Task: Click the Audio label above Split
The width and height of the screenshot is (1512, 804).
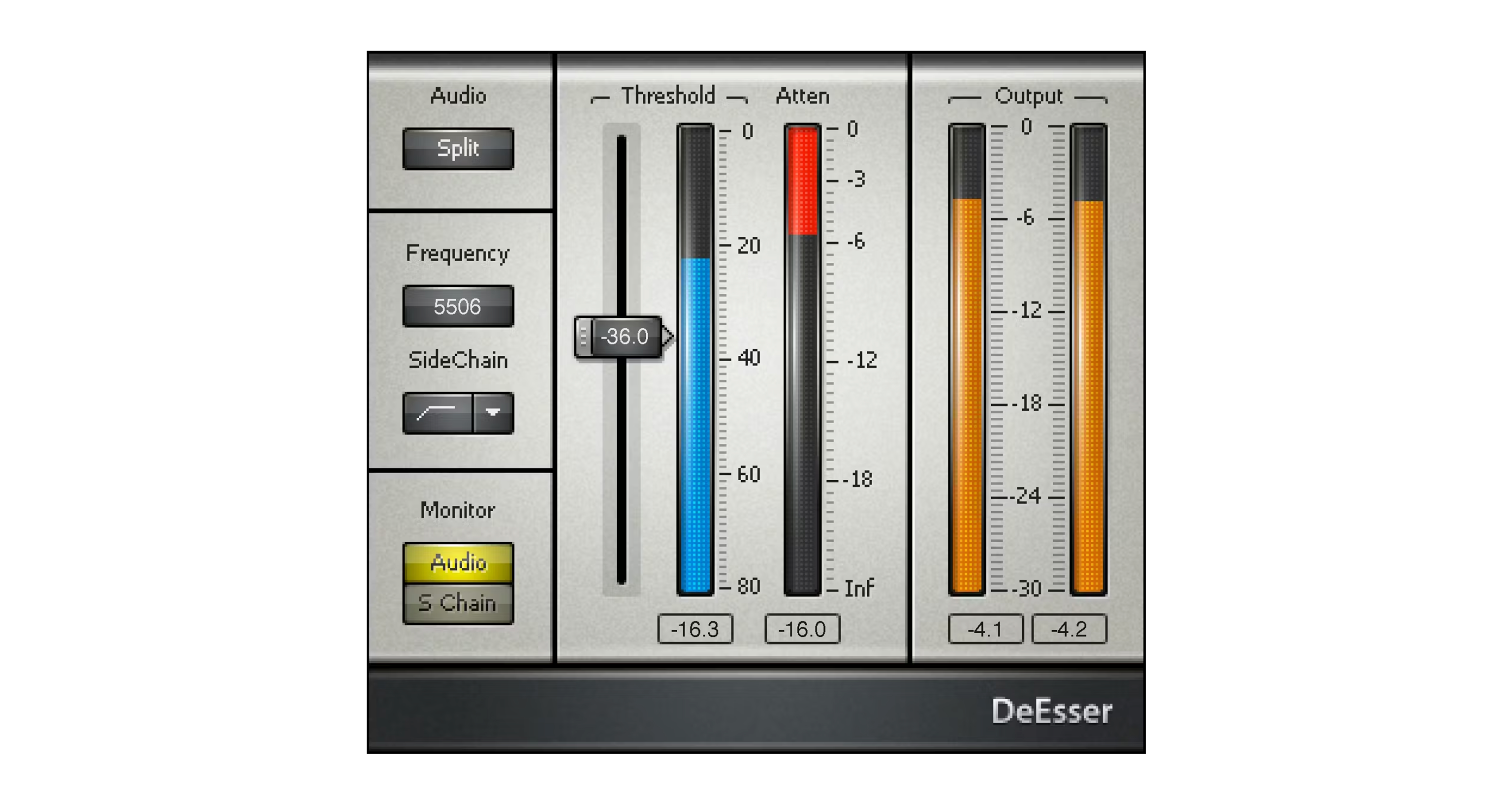Action: [x=458, y=95]
